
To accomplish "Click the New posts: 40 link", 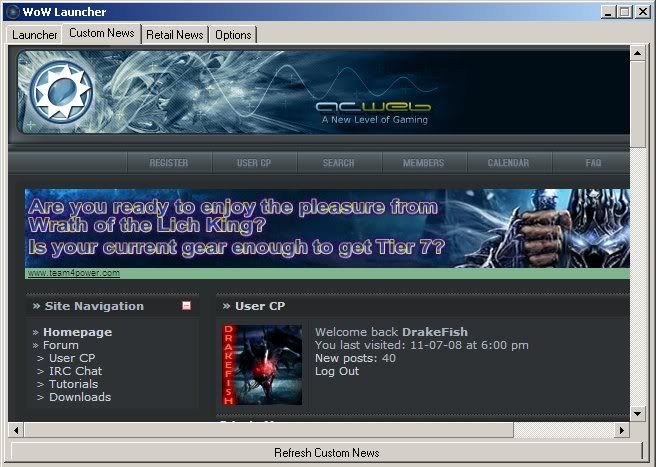I will coord(355,358).
